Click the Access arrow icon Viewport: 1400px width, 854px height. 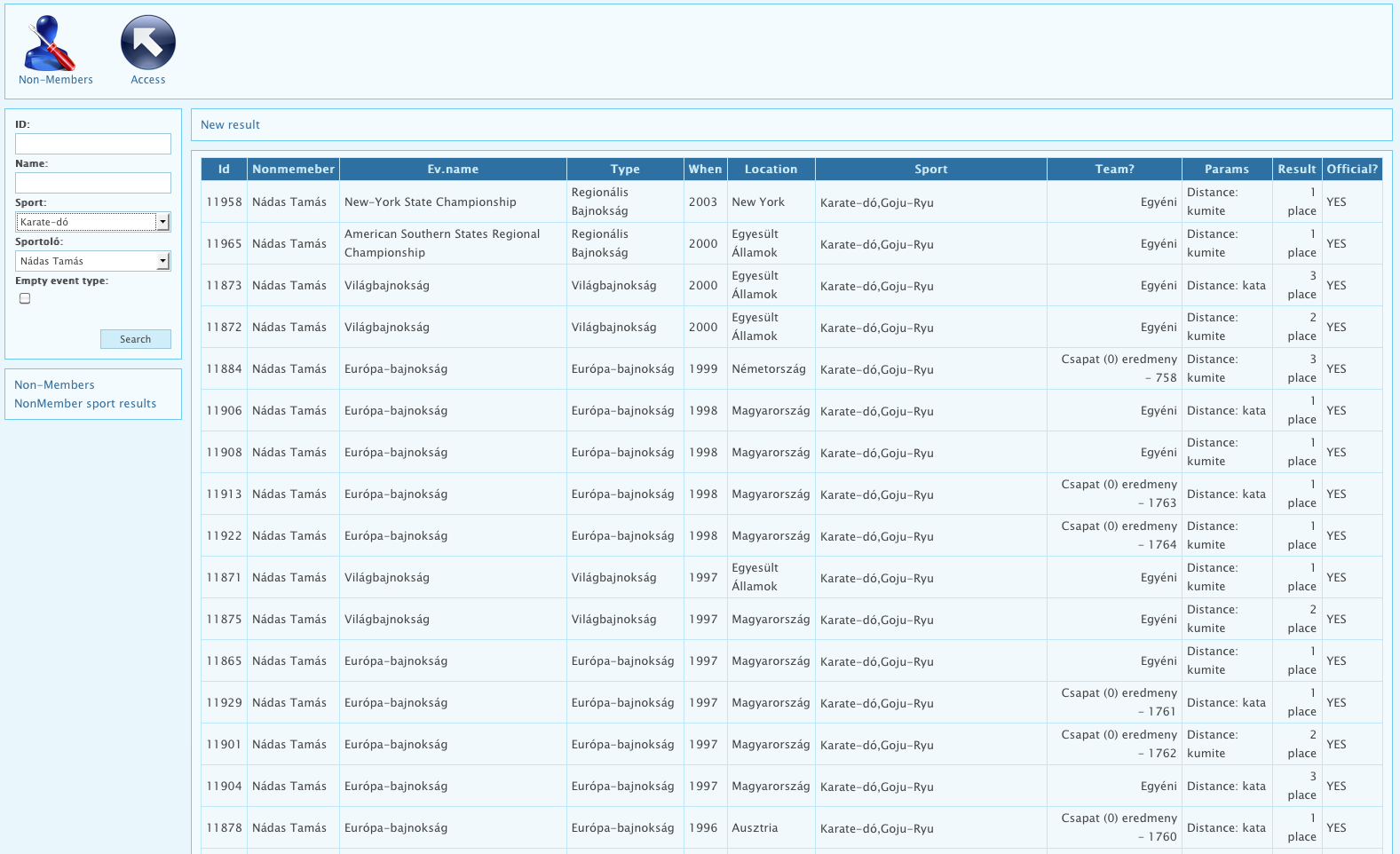click(x=147, y=43)
